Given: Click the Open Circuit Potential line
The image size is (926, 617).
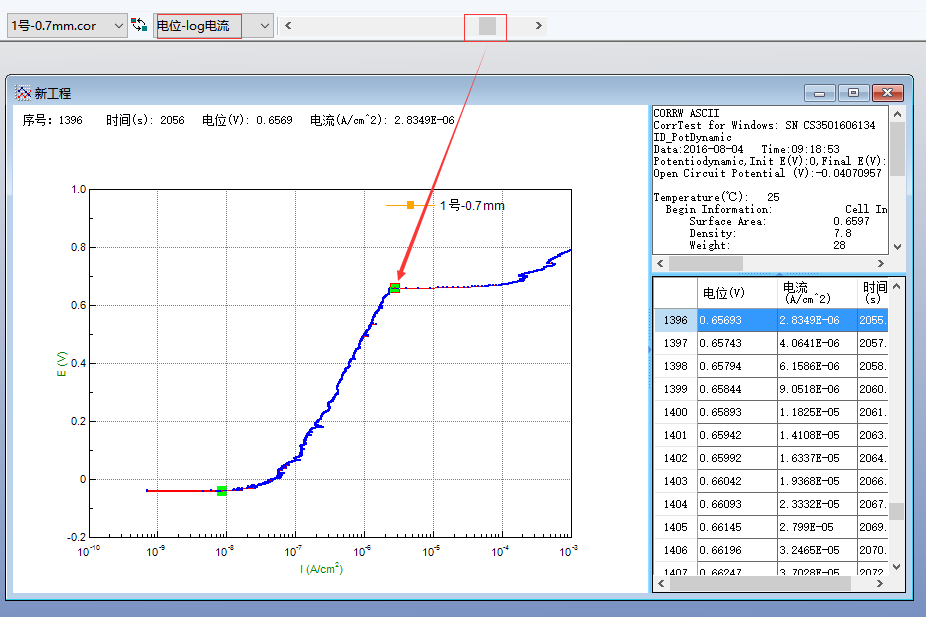Looking at the screenshot, I should click(x=767, y=173).
